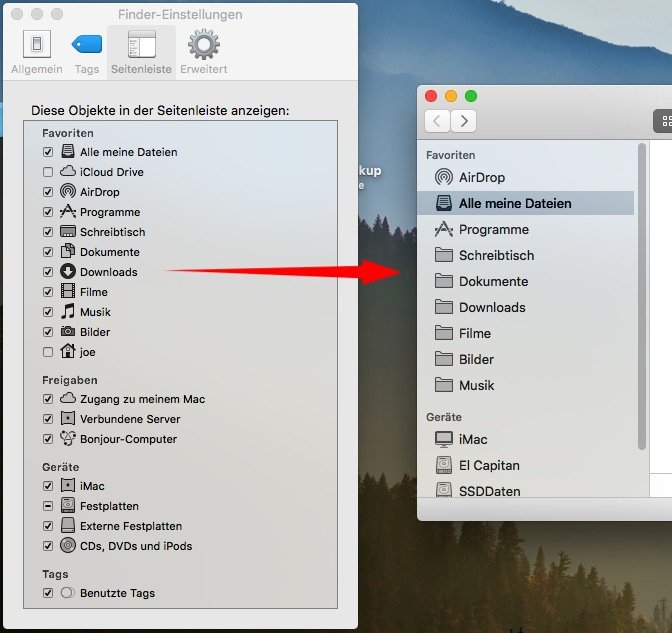The height and width of the screenshot is (633, 672).
Task: Switch to the Tags preferences tab
Action: coord(87,52)
